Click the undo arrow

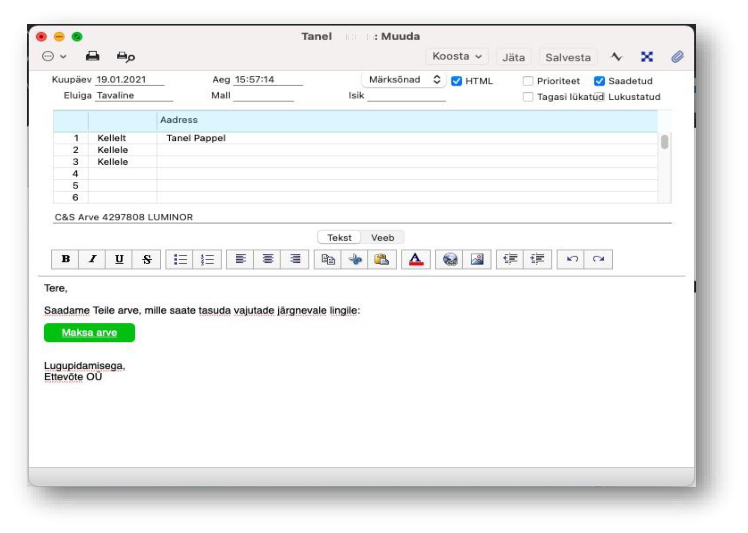click(x=571, y=259)
